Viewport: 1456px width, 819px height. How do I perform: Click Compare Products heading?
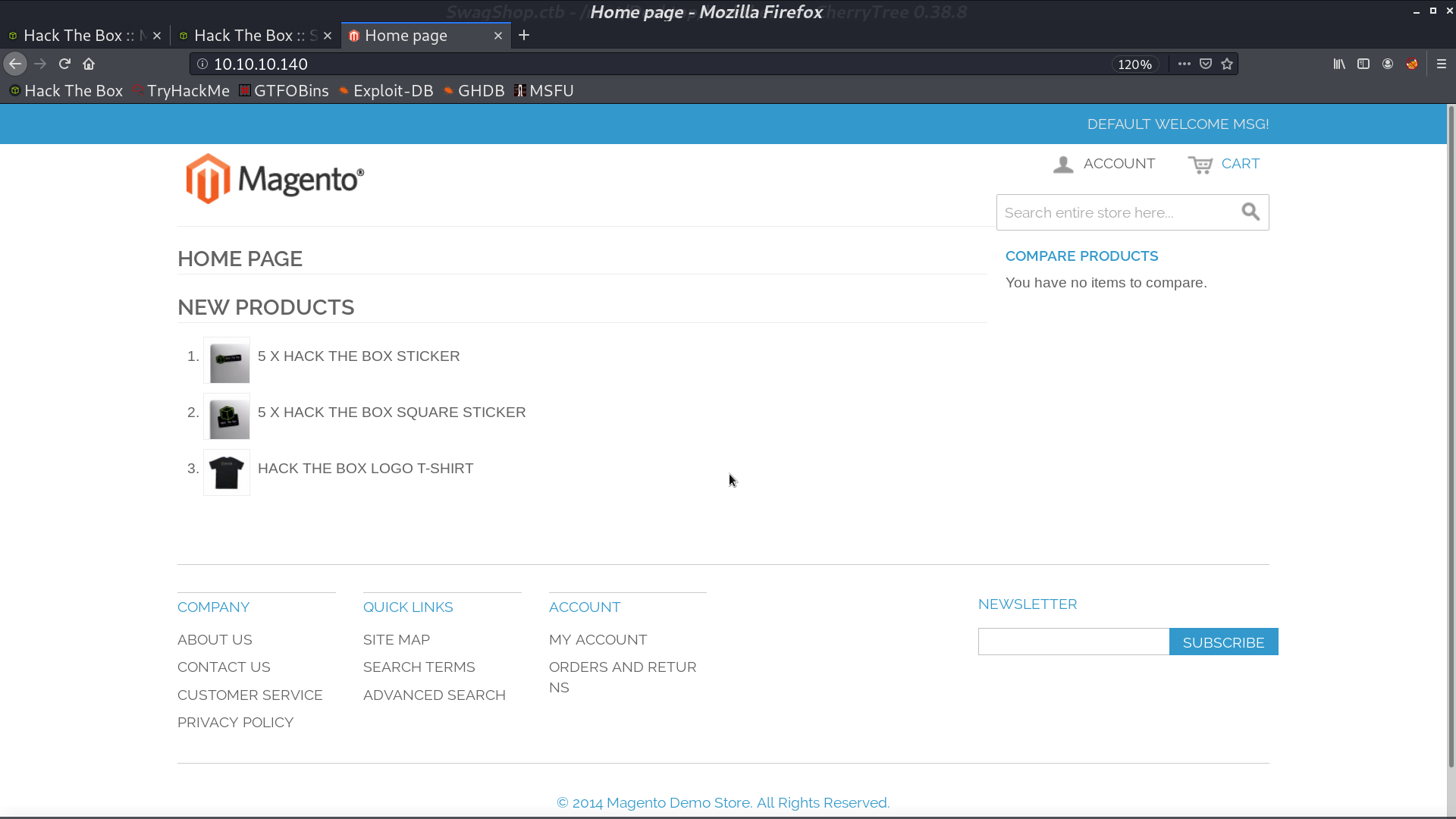pos(1081,256)
